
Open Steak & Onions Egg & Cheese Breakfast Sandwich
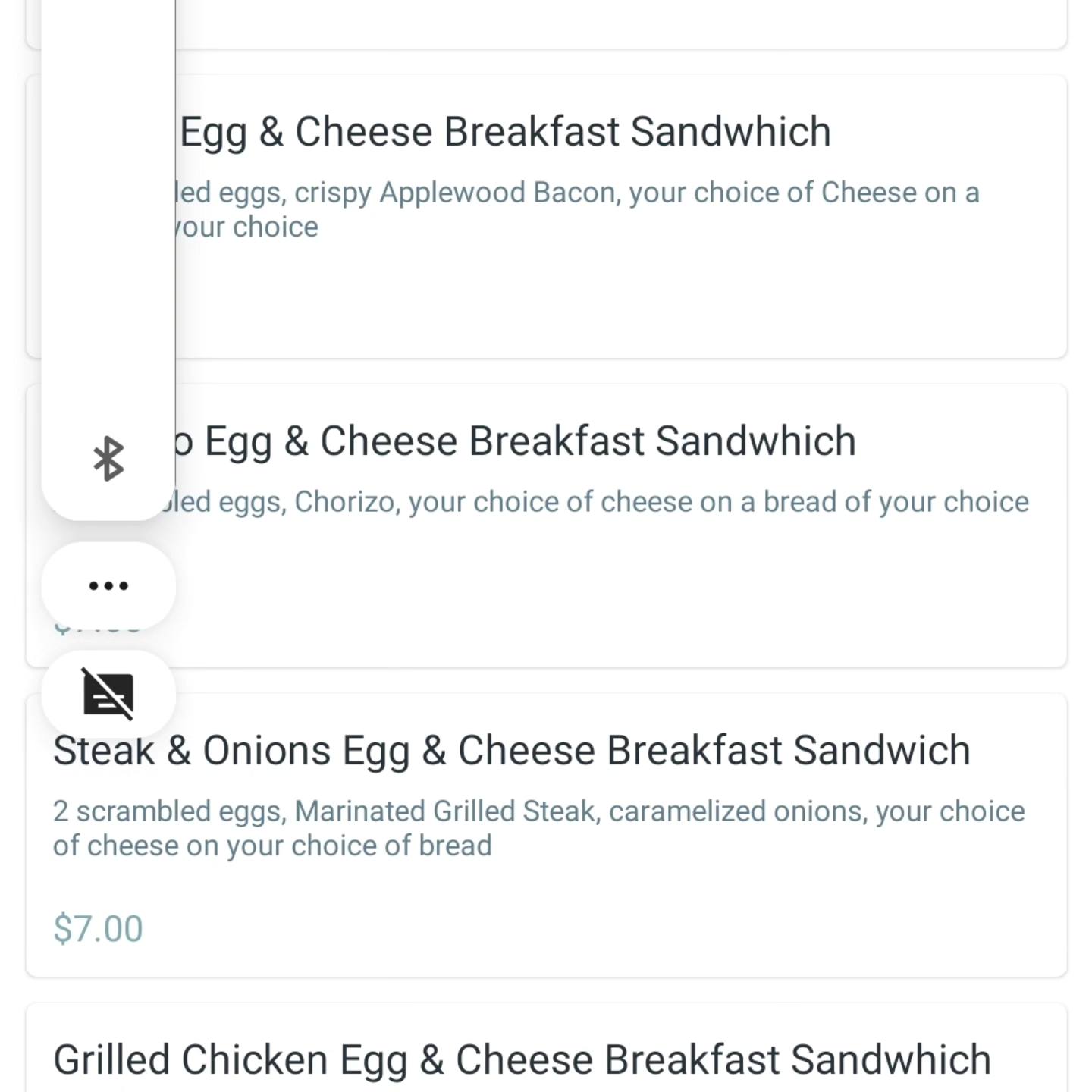coord(512,750)
